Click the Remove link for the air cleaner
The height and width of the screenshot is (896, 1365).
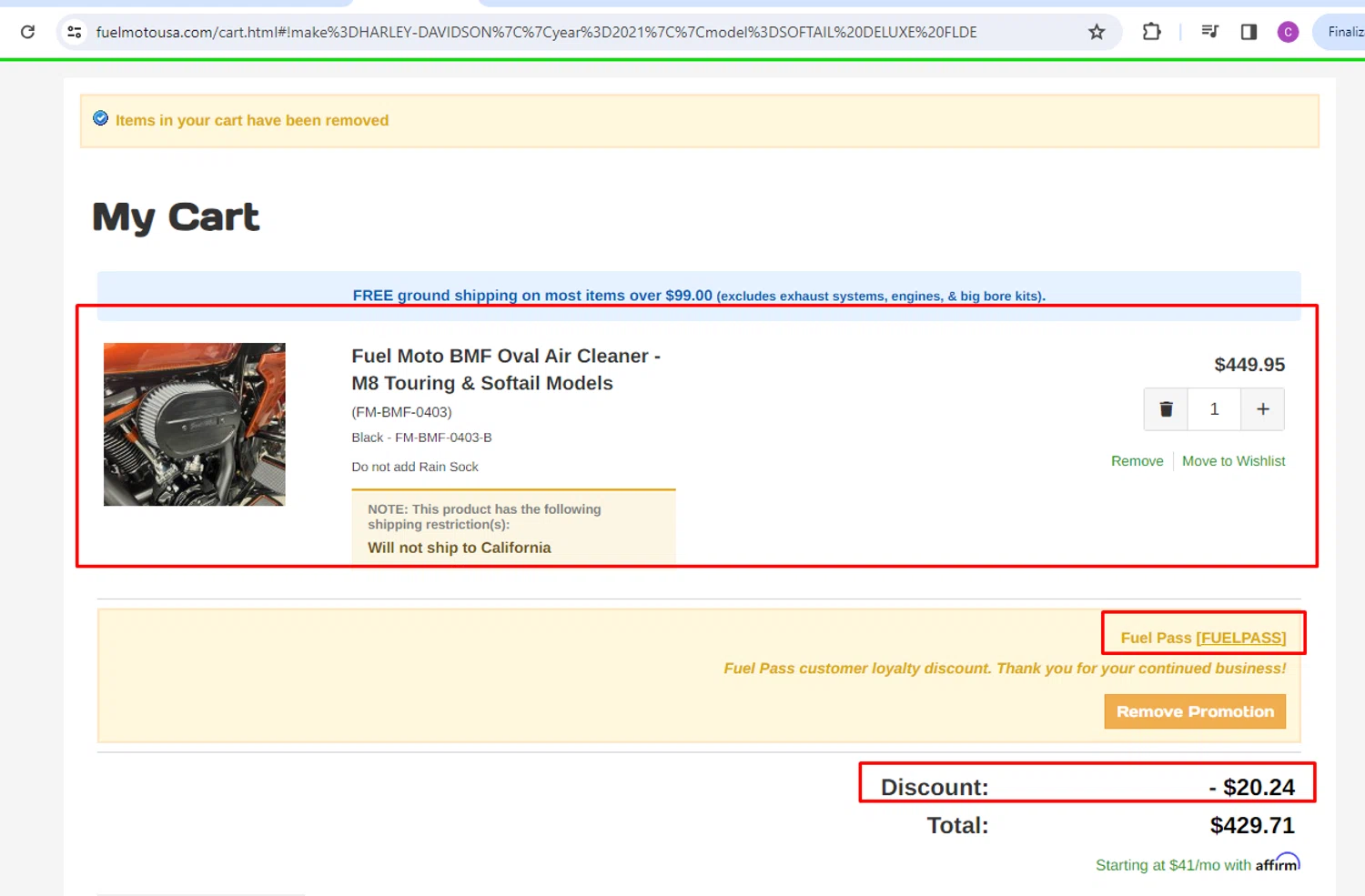1137,461
